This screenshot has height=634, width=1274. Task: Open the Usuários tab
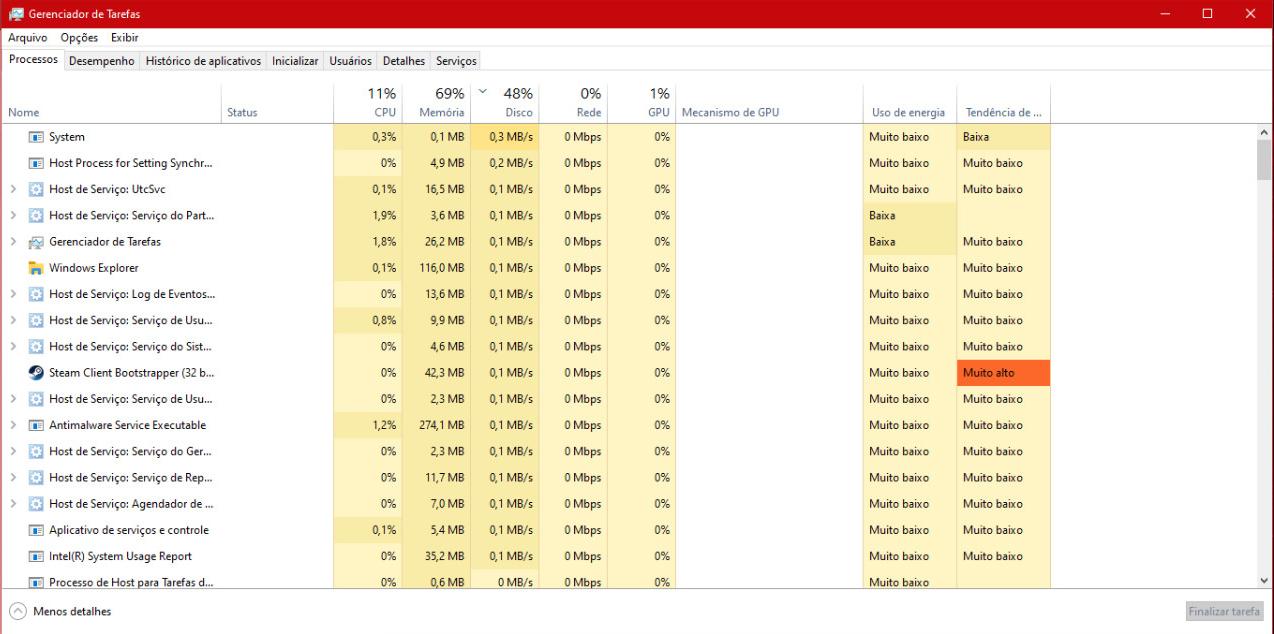(x=351, y=61)
